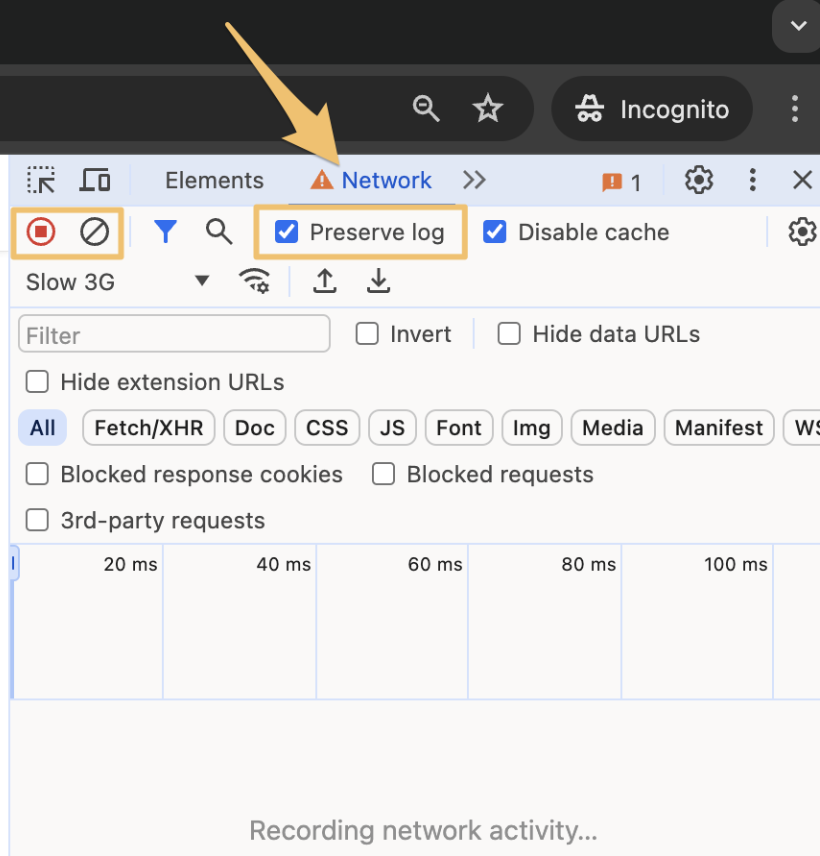
Task: Enable the Invert filter checkbox
Action: click(x=367, y=334)
